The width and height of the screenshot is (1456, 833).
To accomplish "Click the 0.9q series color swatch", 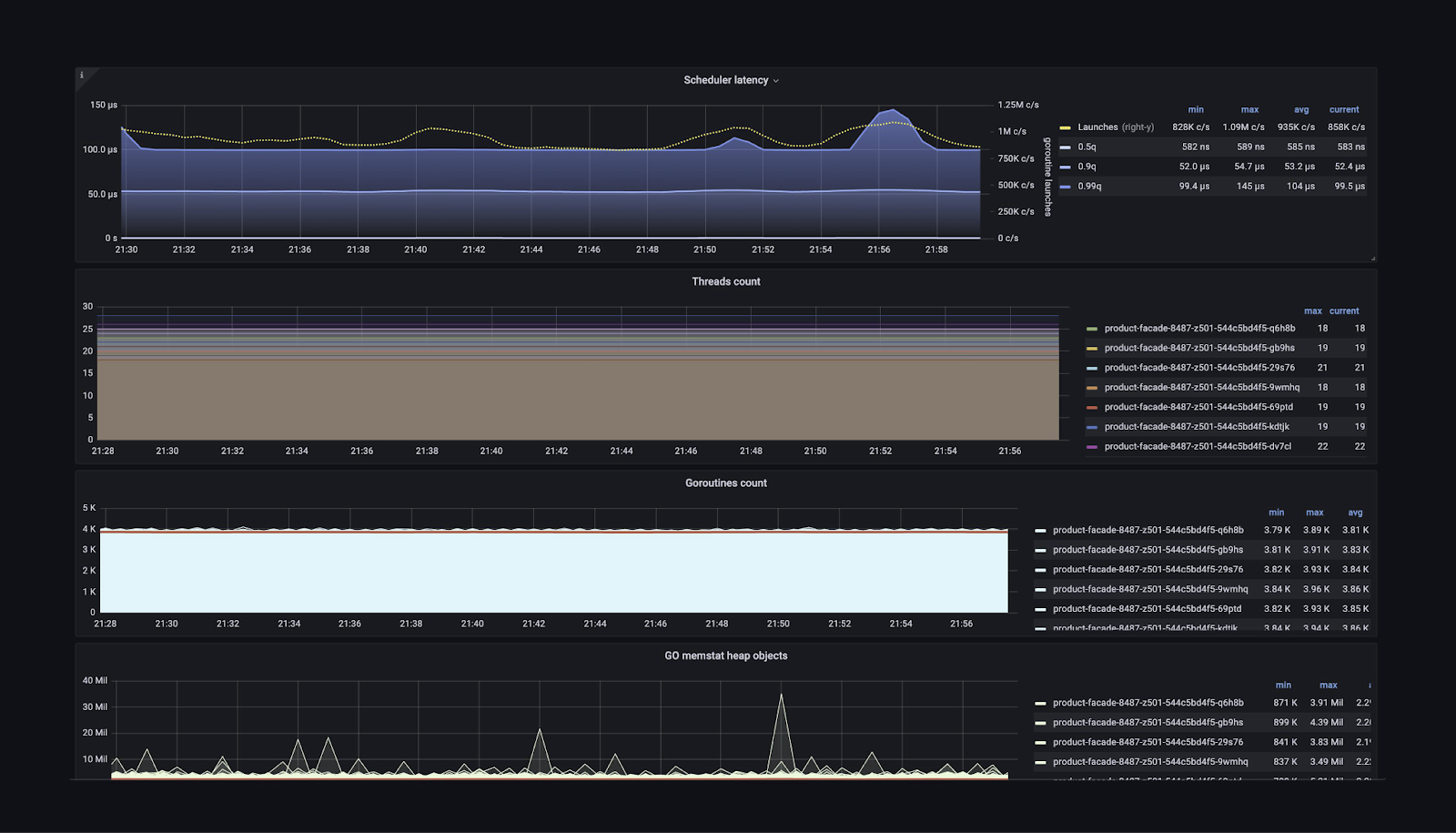I will pos(1065,167).
